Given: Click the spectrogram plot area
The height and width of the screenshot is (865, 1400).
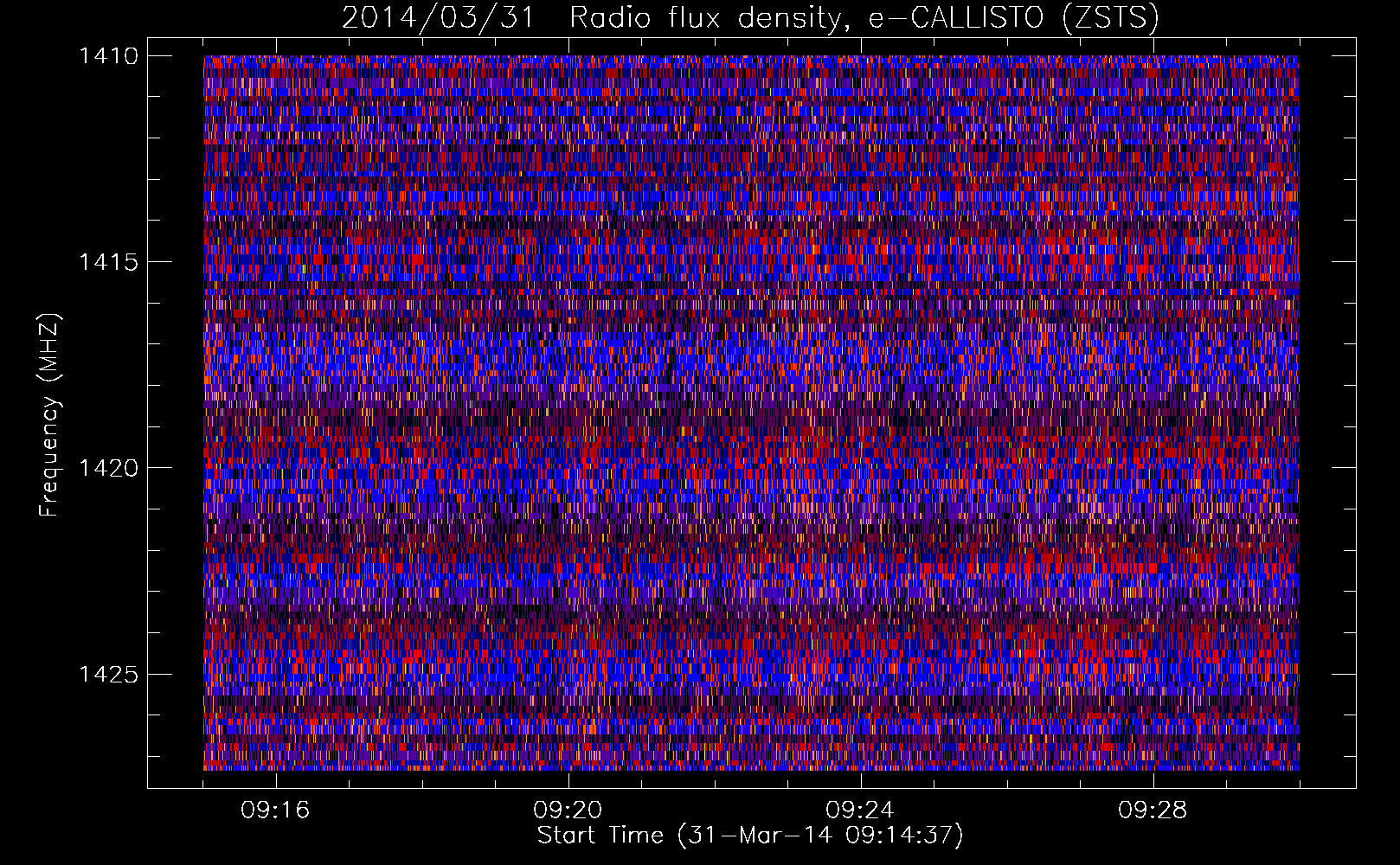Looking at the screenshot, I should pos(751,413).
